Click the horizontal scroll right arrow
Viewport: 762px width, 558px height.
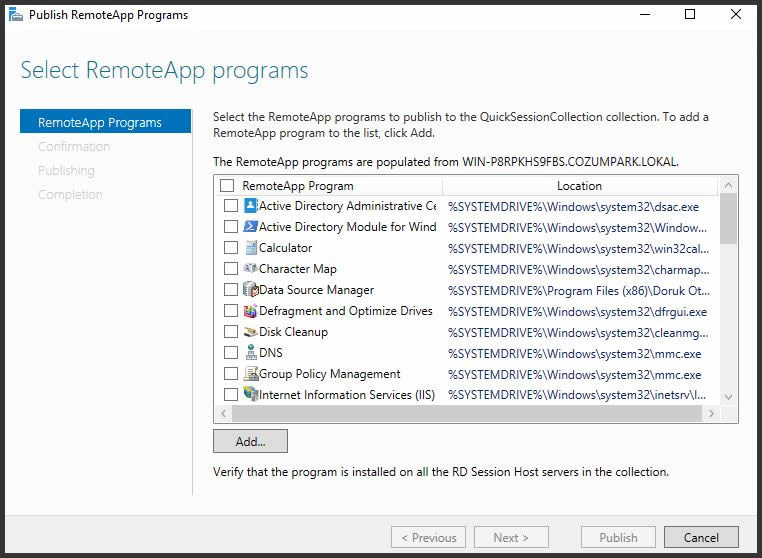click(711, 414)
